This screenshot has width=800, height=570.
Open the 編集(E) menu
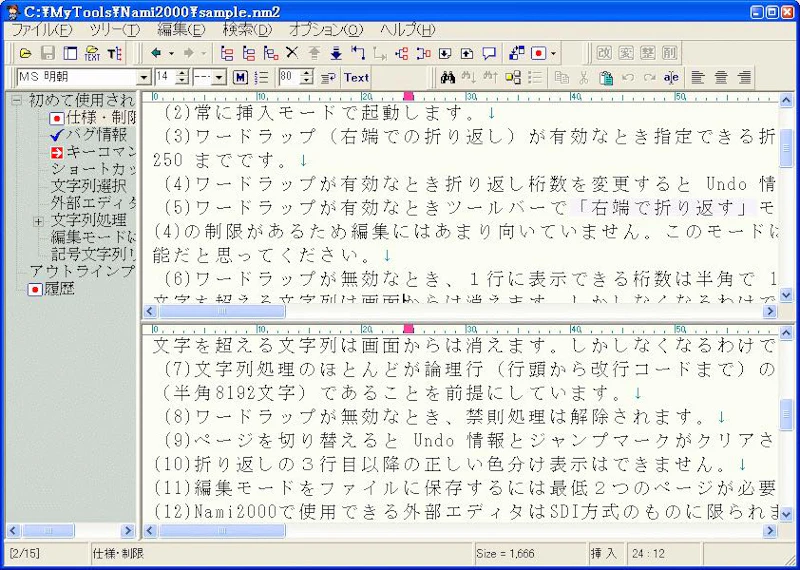(x=181, y=30)
